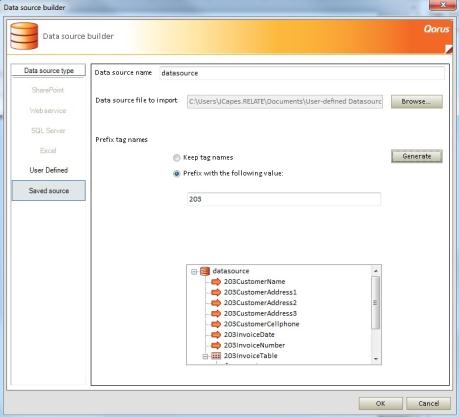Image resolution: width=459 pixels, height=417 pixels.
Task: Click the arrow icon beside 203CustomerAddress3
Action: click(216, 313)
